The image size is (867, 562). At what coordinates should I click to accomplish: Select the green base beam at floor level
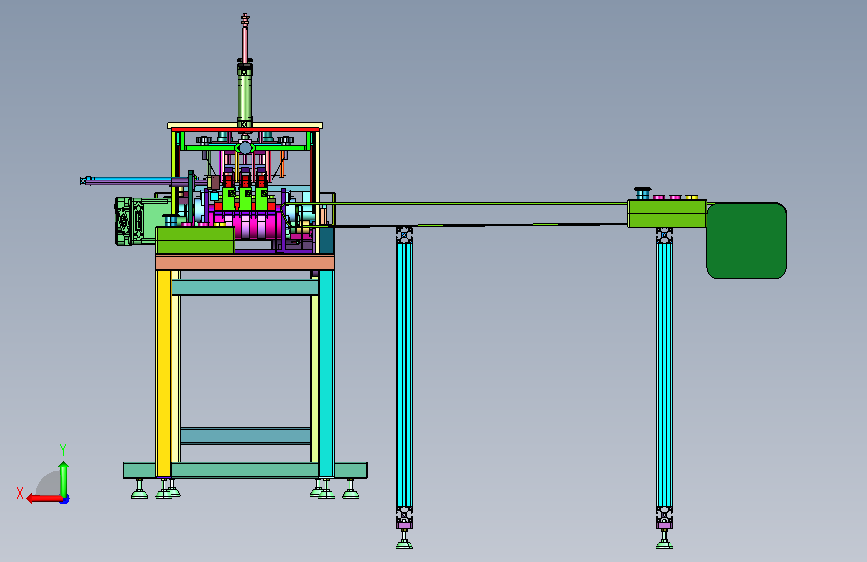(245, 471)
